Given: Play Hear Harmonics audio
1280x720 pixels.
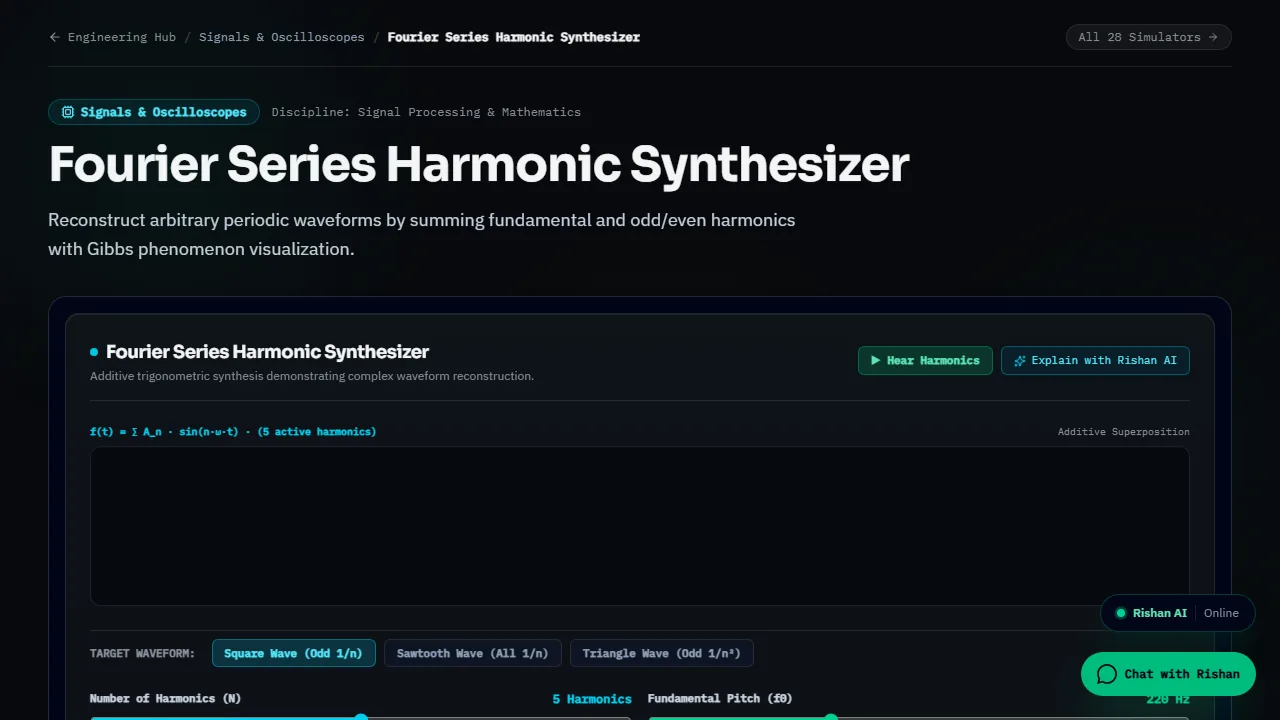Looking at the screenshot, I should 925,360.
